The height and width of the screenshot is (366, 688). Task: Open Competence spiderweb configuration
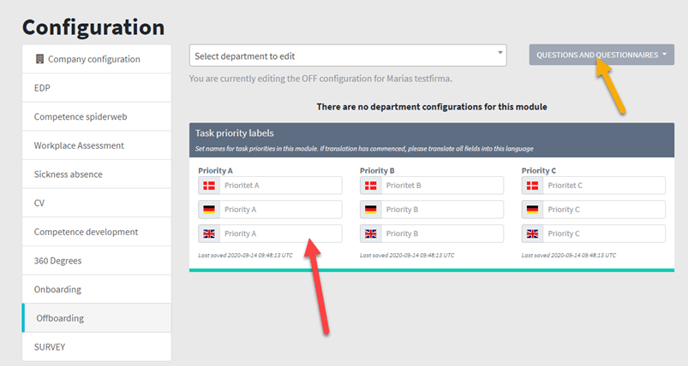coord(97,117)
